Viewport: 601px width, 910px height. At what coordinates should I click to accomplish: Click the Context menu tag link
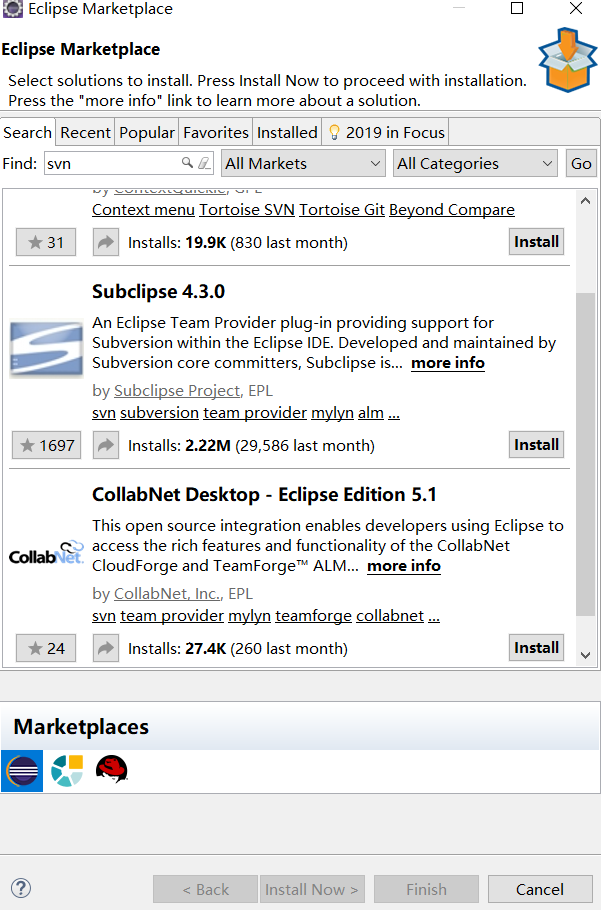(143, 210)
